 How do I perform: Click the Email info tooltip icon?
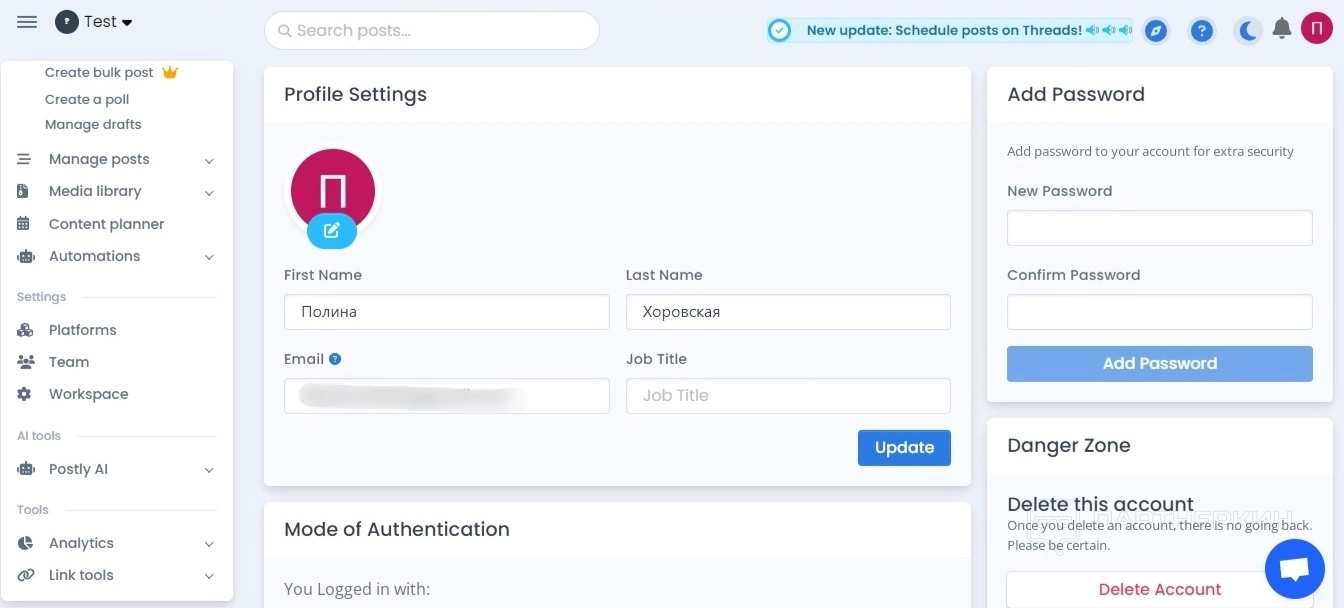pos(335,359)
